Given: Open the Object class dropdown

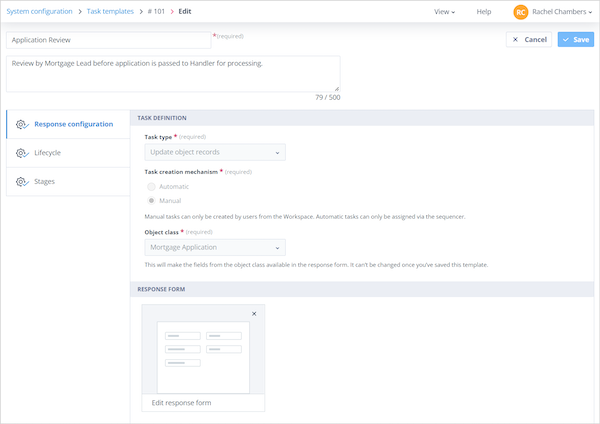Looking at the screenshot, I should [215, 248].
